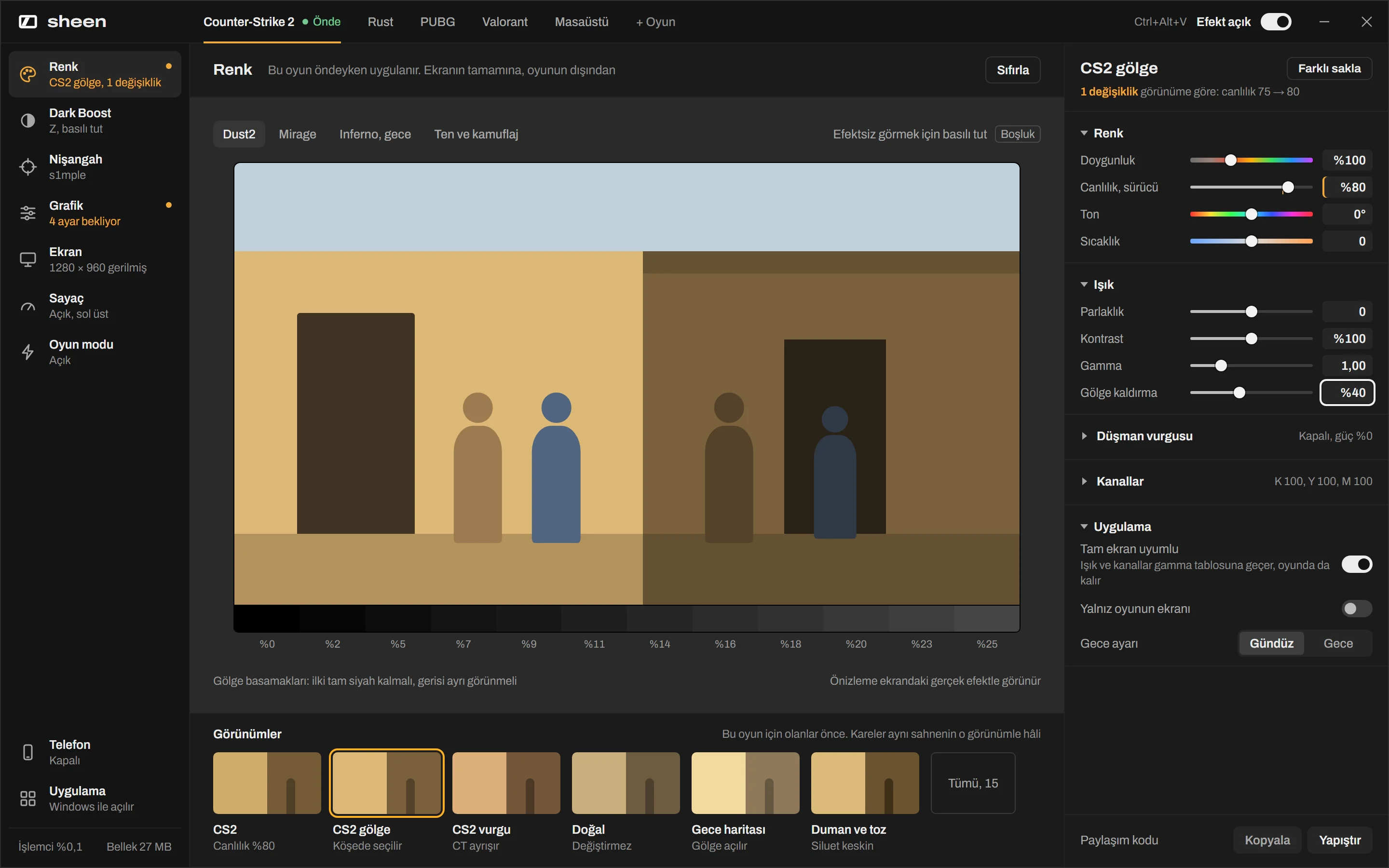
Task: Open the Telefon phone icon
Action: tap(27, 752)
